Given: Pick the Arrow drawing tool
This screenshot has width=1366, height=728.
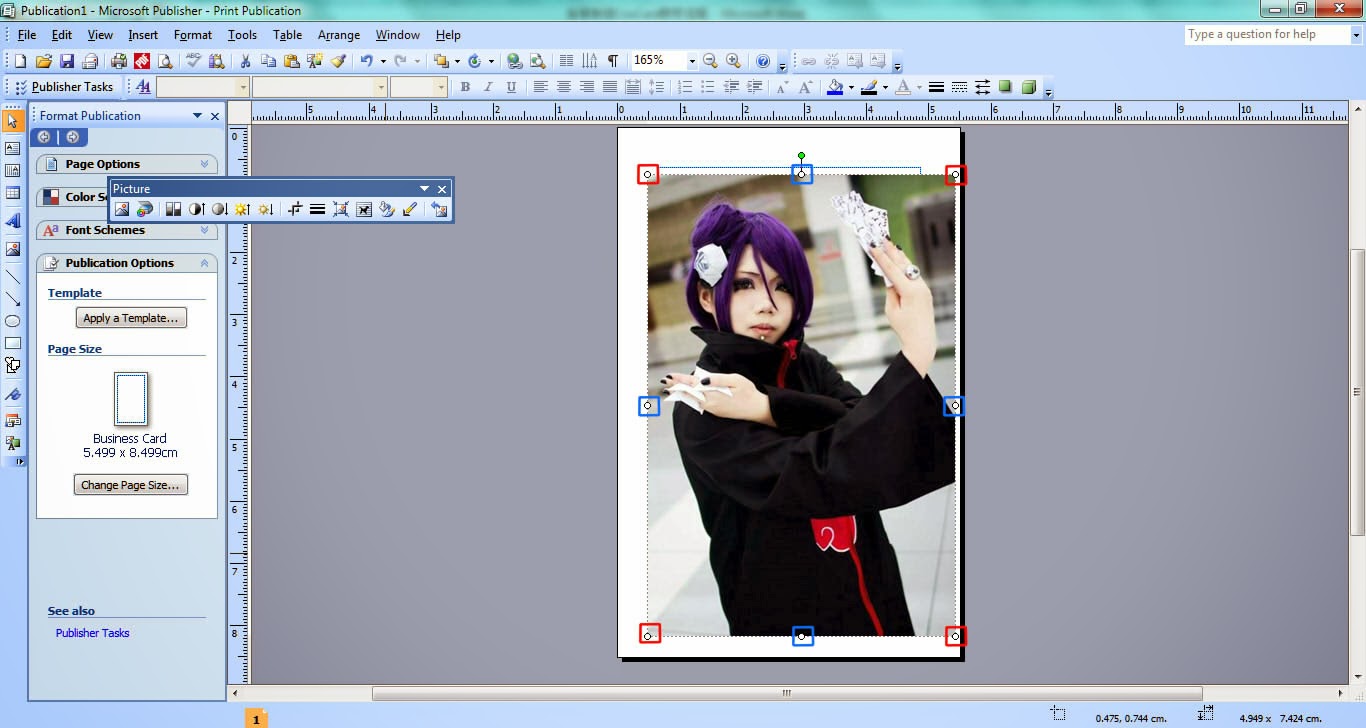Looking at the screenshot, I should tap(13, 299).
